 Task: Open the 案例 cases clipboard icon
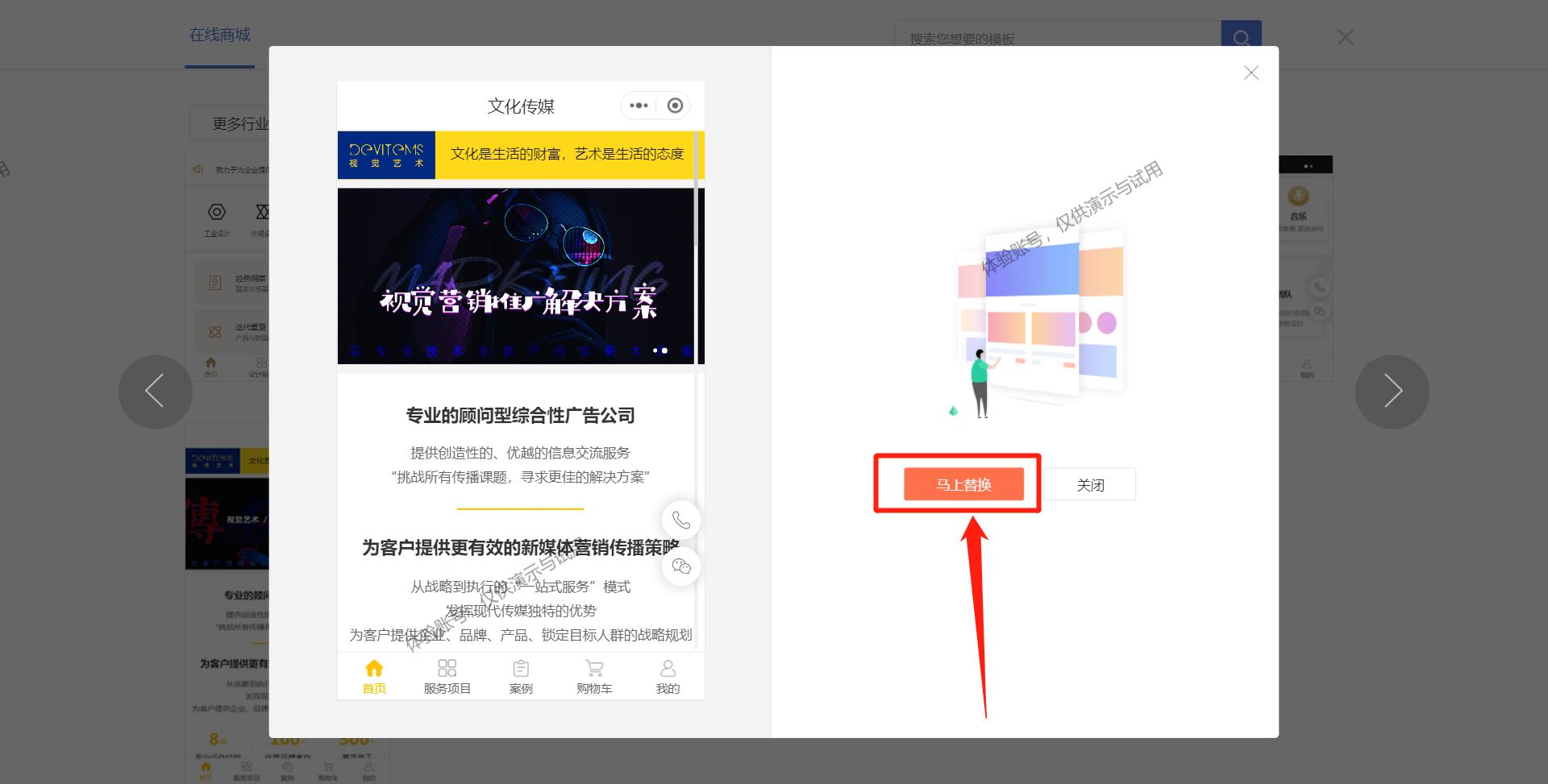pos(521,675)
